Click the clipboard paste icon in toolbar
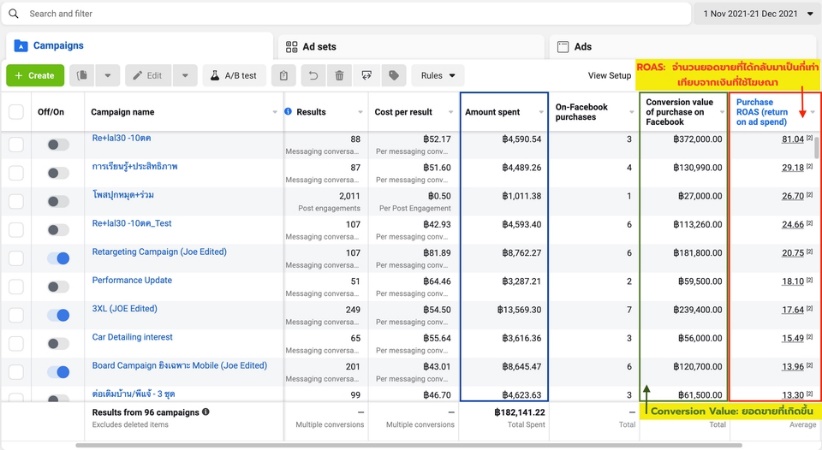Viewport: 822px width, 450px height. [x=285, y=76]
